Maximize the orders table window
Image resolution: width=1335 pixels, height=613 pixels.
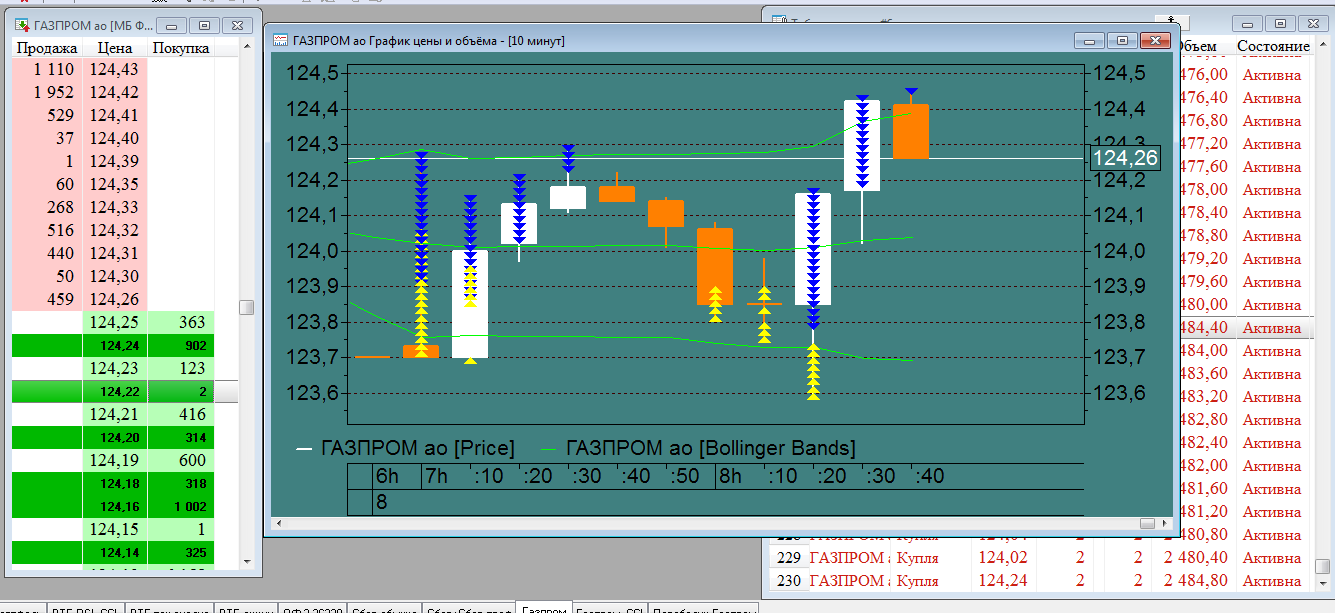[1279, 22]
